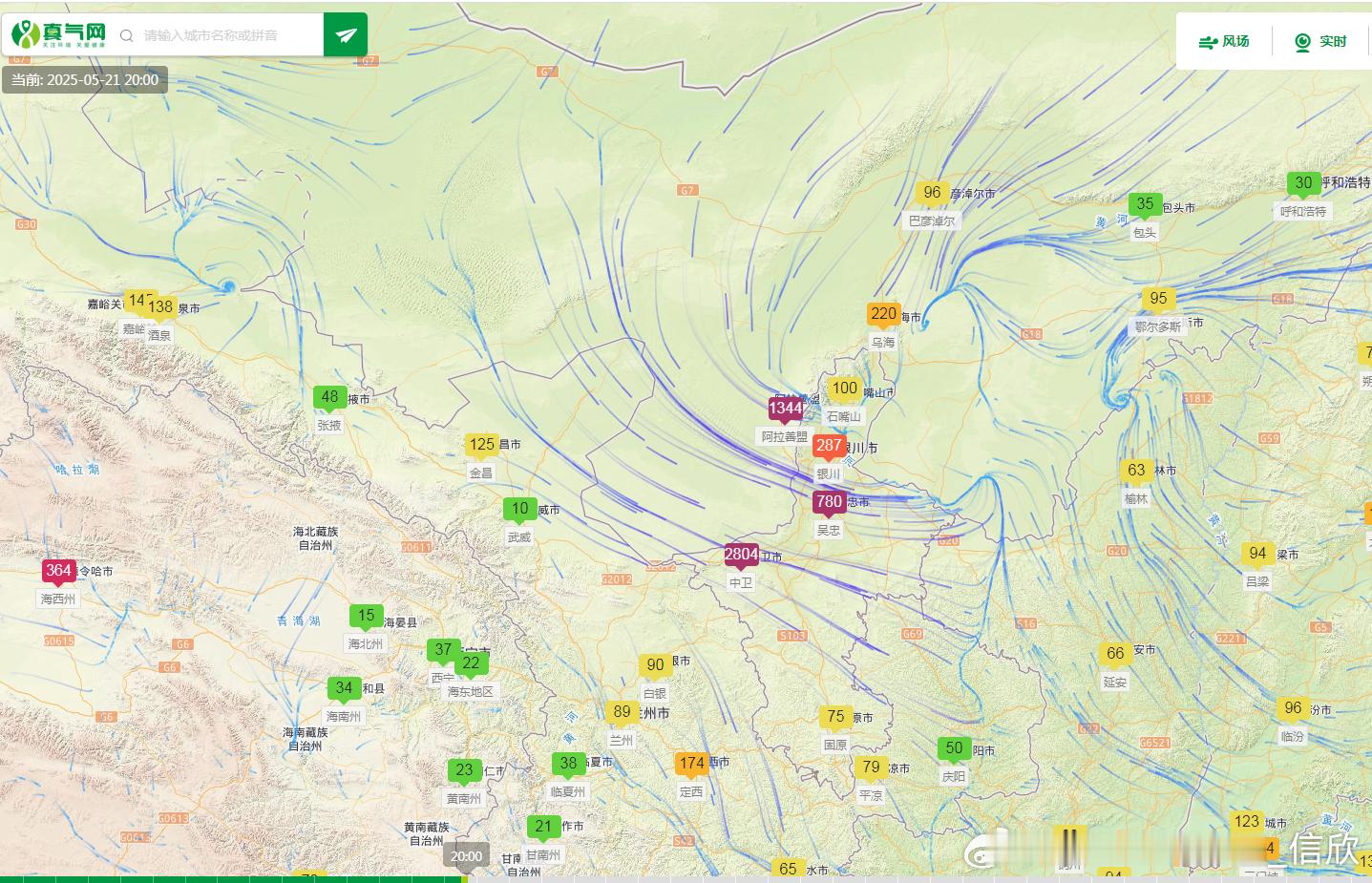The image size is (1372, 883).
Task: Select the 酒泉 marker showing 138
Action: coord(159,308)
